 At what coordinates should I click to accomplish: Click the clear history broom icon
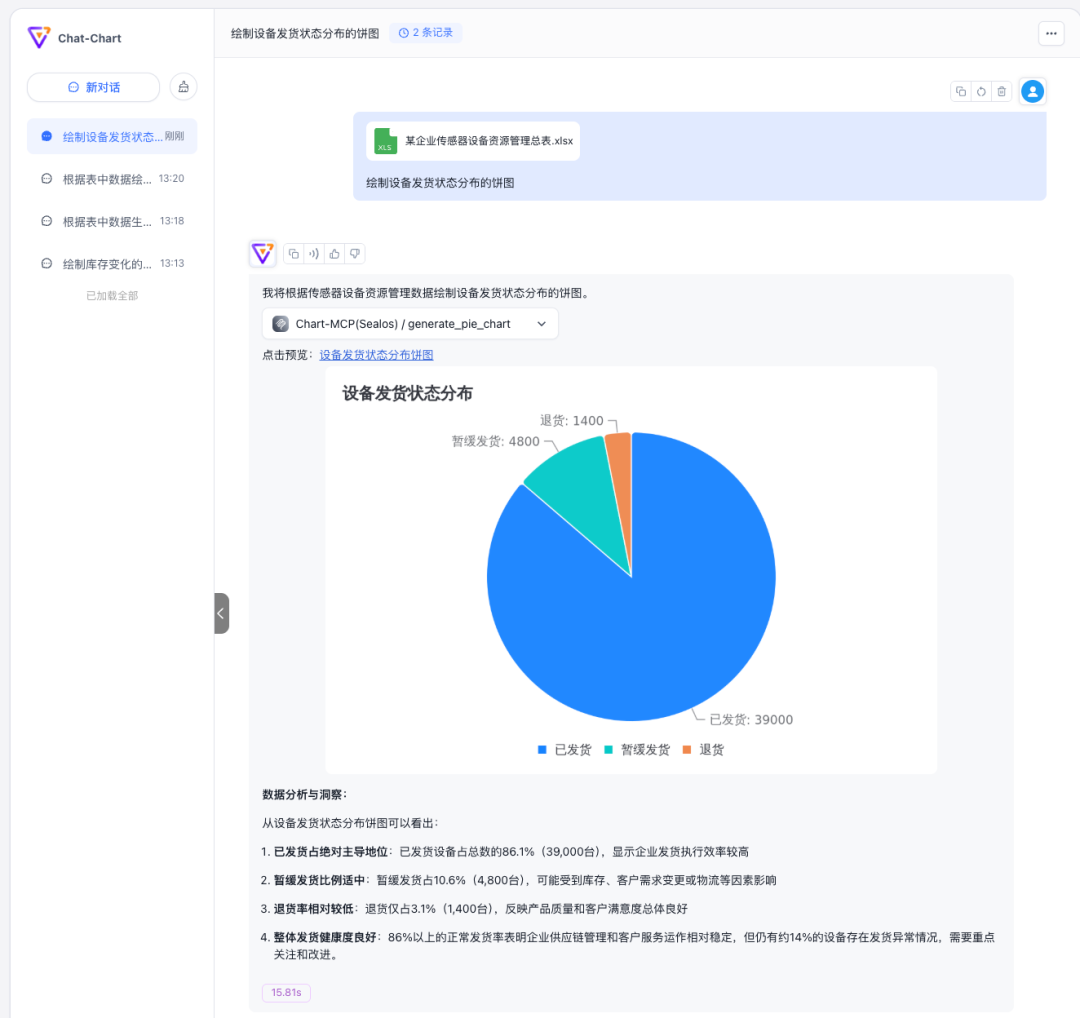click(x=183, y=87)
